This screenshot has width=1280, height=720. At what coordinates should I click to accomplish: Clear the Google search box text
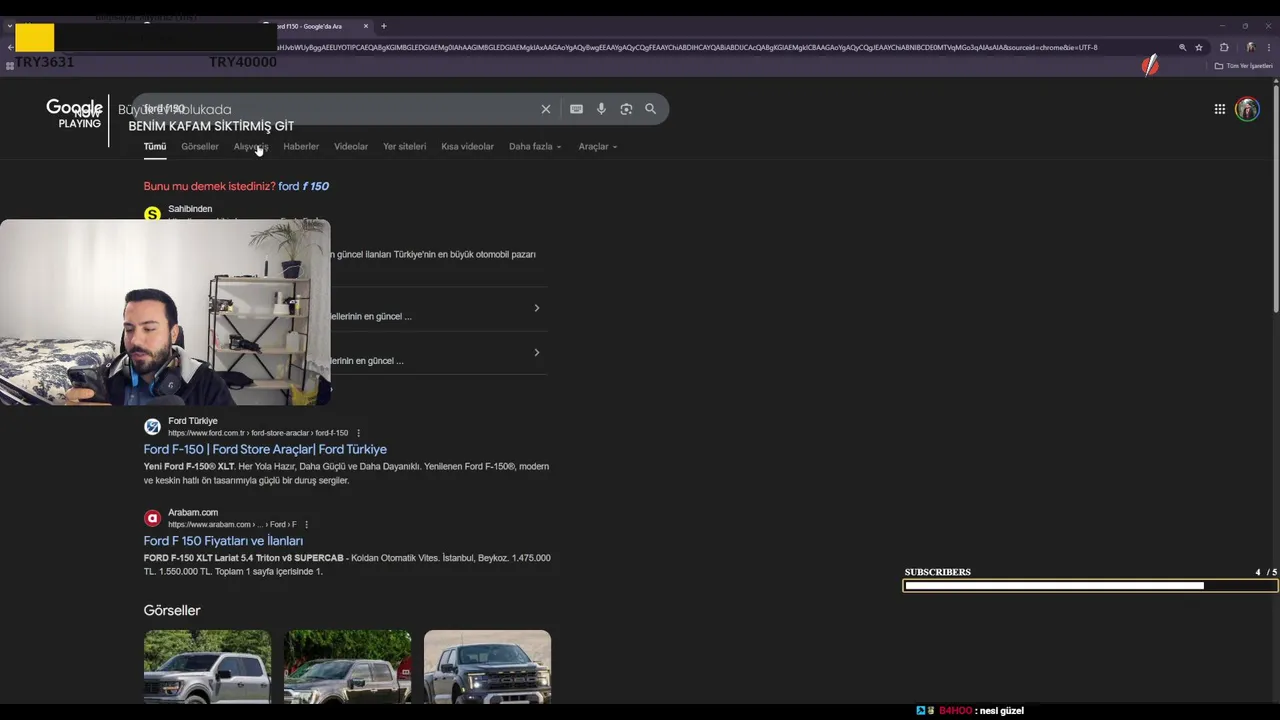pyautogui.click(x=546, y=109)
